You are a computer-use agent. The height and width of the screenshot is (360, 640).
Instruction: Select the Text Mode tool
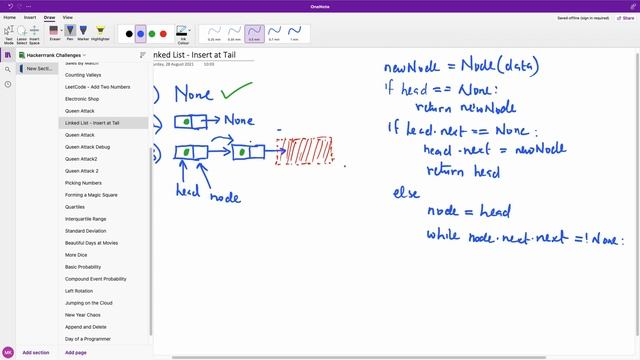[9, 35]
